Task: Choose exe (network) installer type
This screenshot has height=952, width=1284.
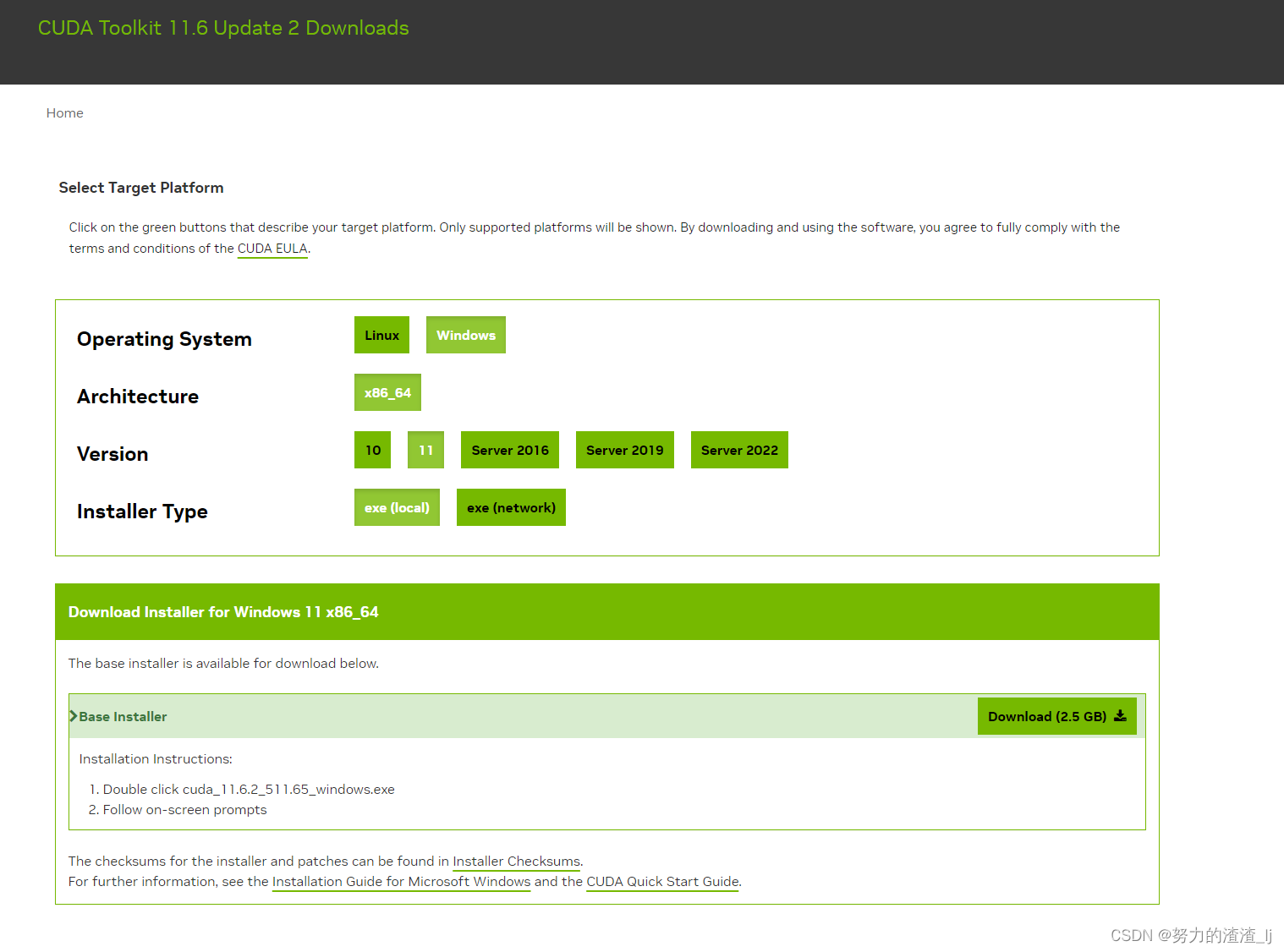Action: tap(511, 507)
